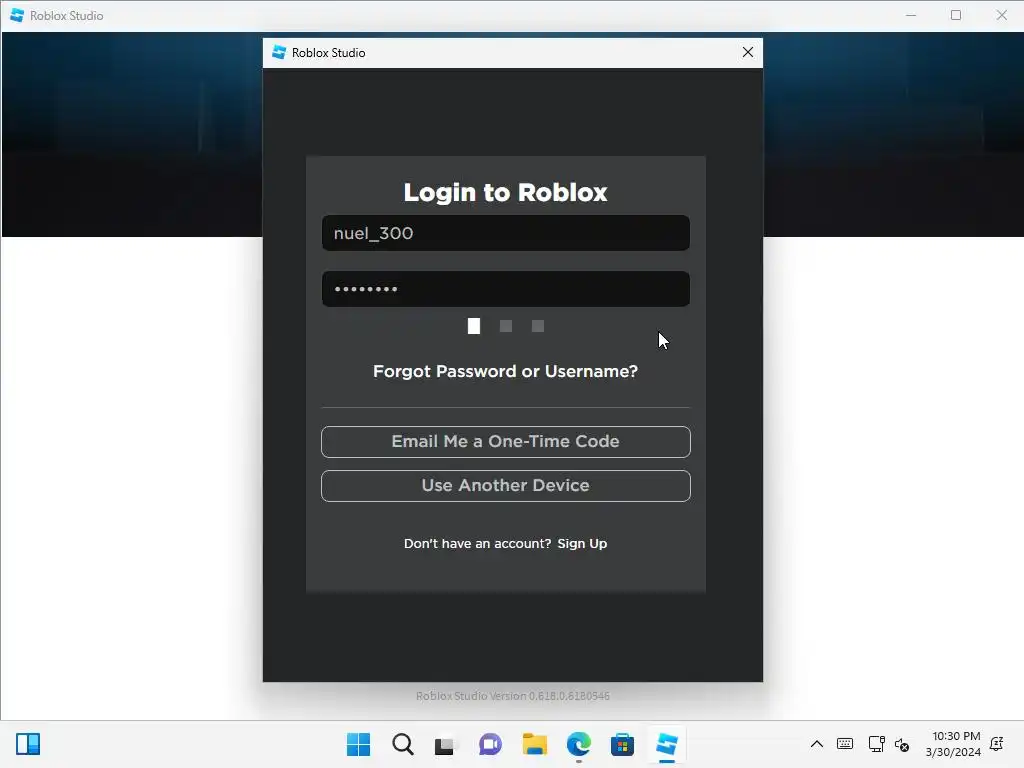Click Email Me a One-Time Code button
This screenshot has width=1024, height=768.
coord(505,441)
